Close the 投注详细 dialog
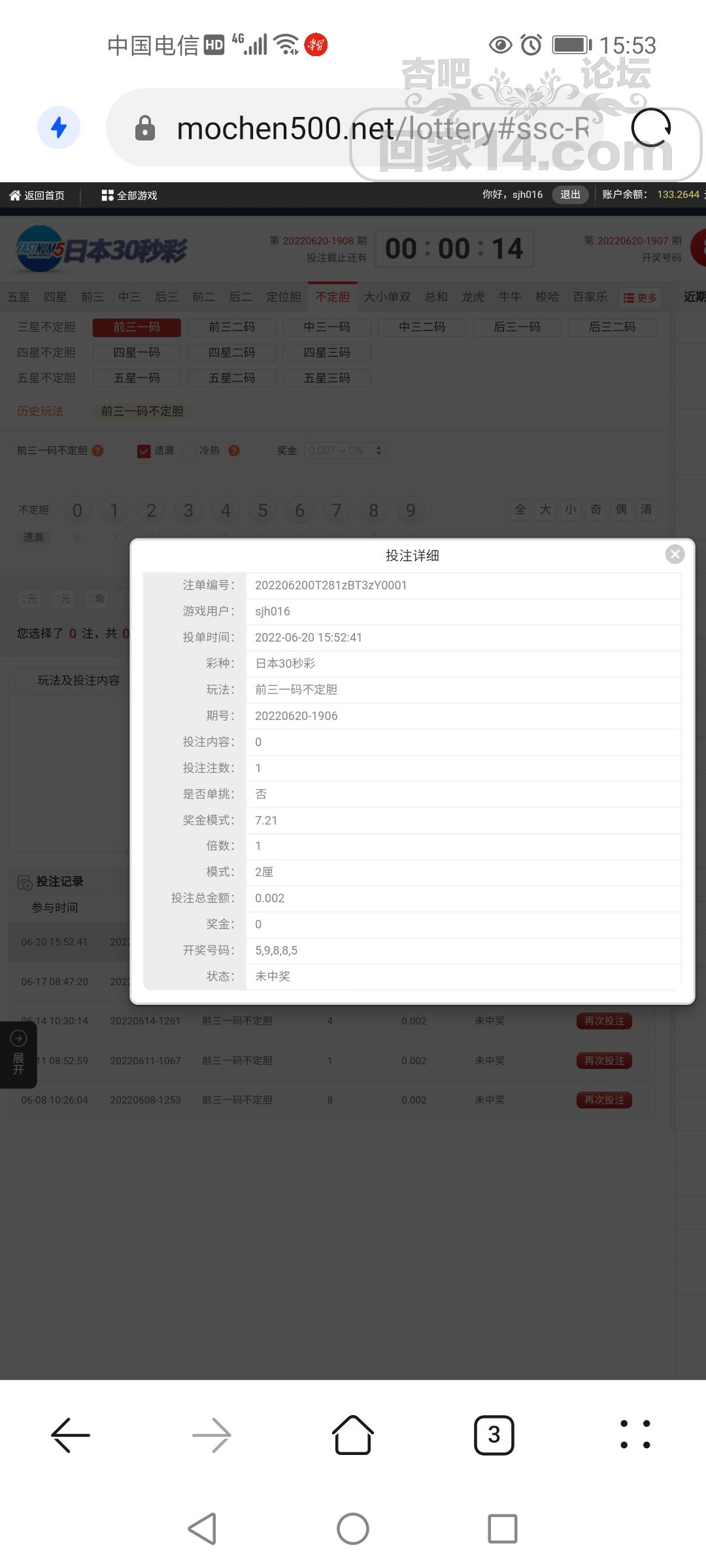Image resolution: width=706 pixels, height=1568 pixels. point(675,554)
